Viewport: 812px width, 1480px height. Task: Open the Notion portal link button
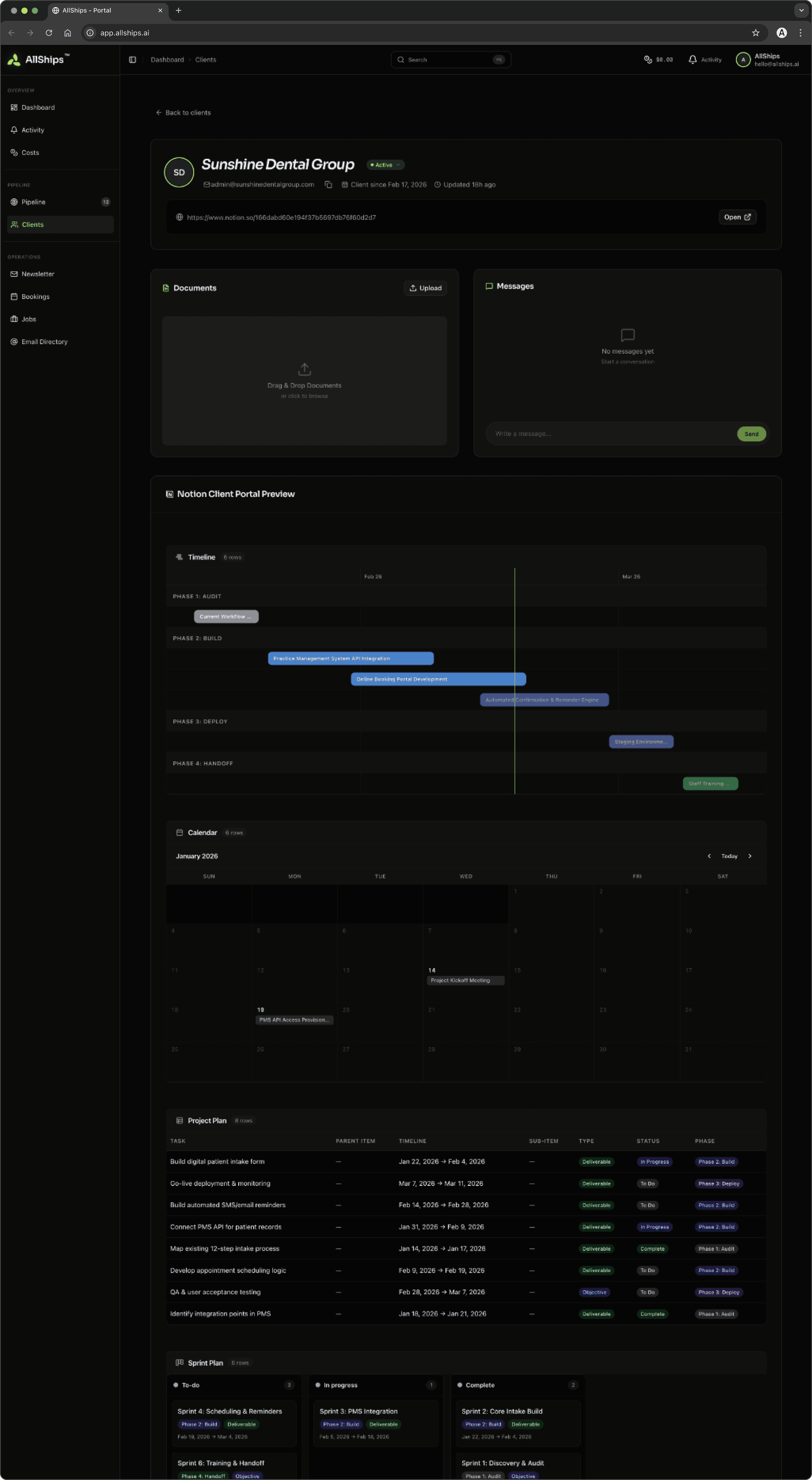[x=737, y=217]
